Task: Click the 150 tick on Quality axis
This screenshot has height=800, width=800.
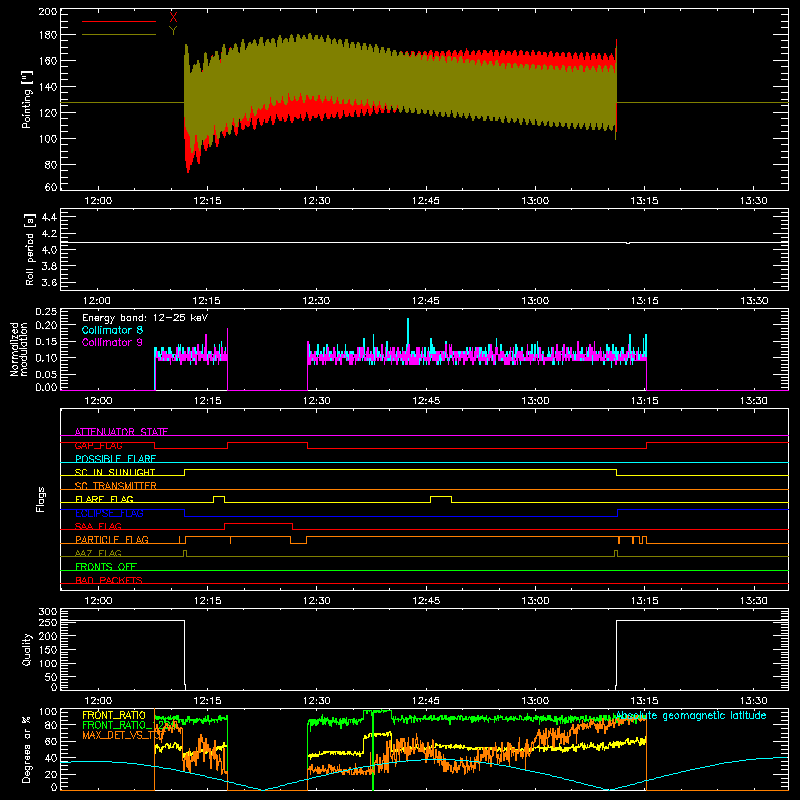Action: pyautogui.click(x=48, y=649)
